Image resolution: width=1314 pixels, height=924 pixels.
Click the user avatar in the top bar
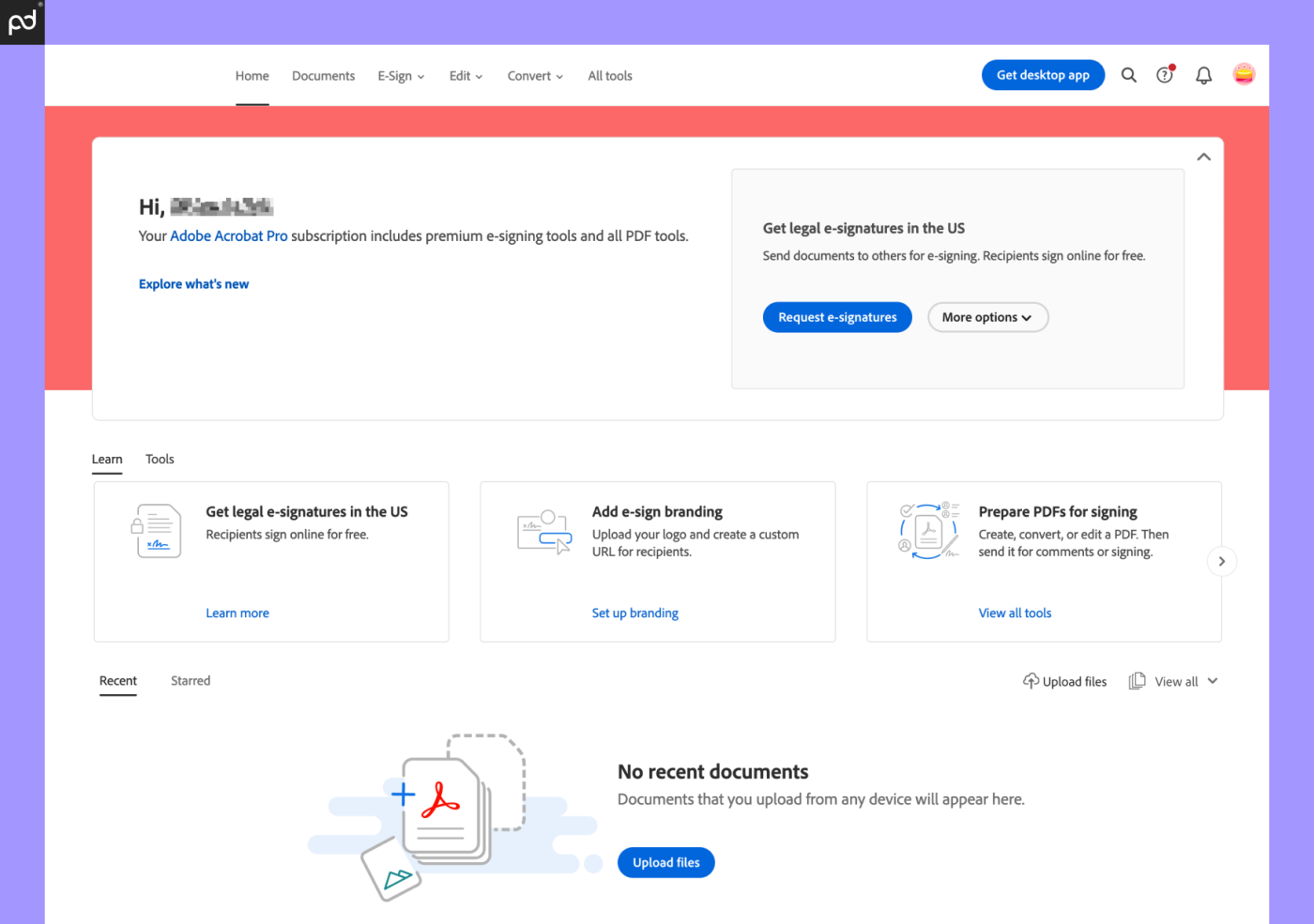[1243, 73]
